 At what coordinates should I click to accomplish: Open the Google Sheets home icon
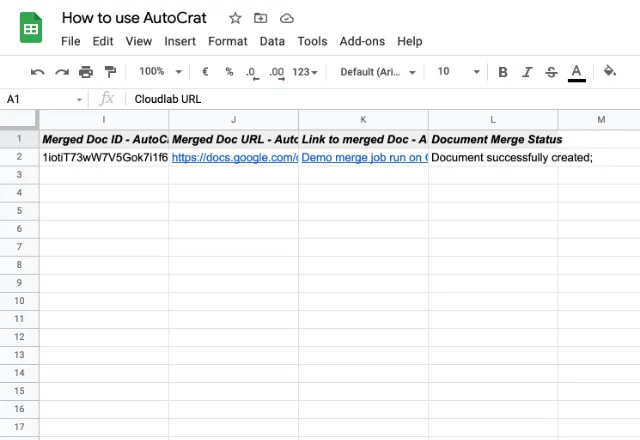pos(31,28)
